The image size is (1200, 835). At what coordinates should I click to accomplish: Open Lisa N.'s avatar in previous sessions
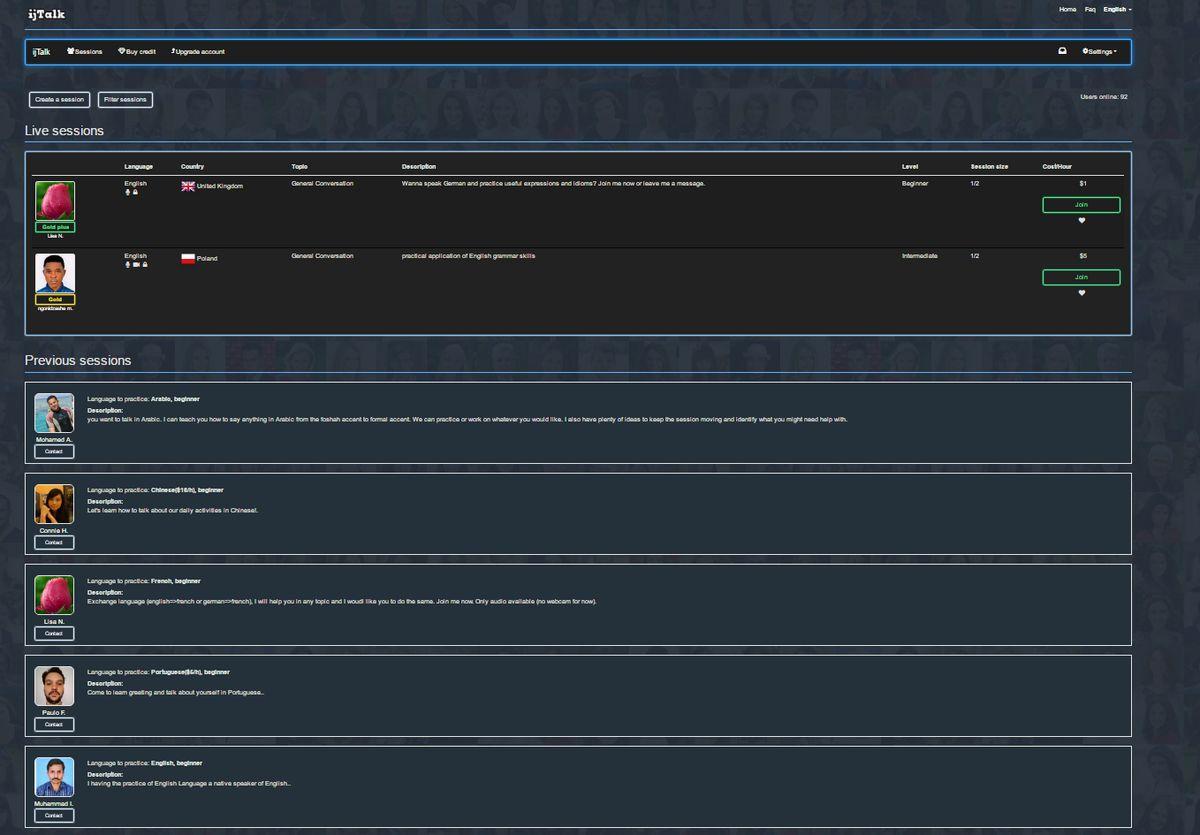point(54,595)
